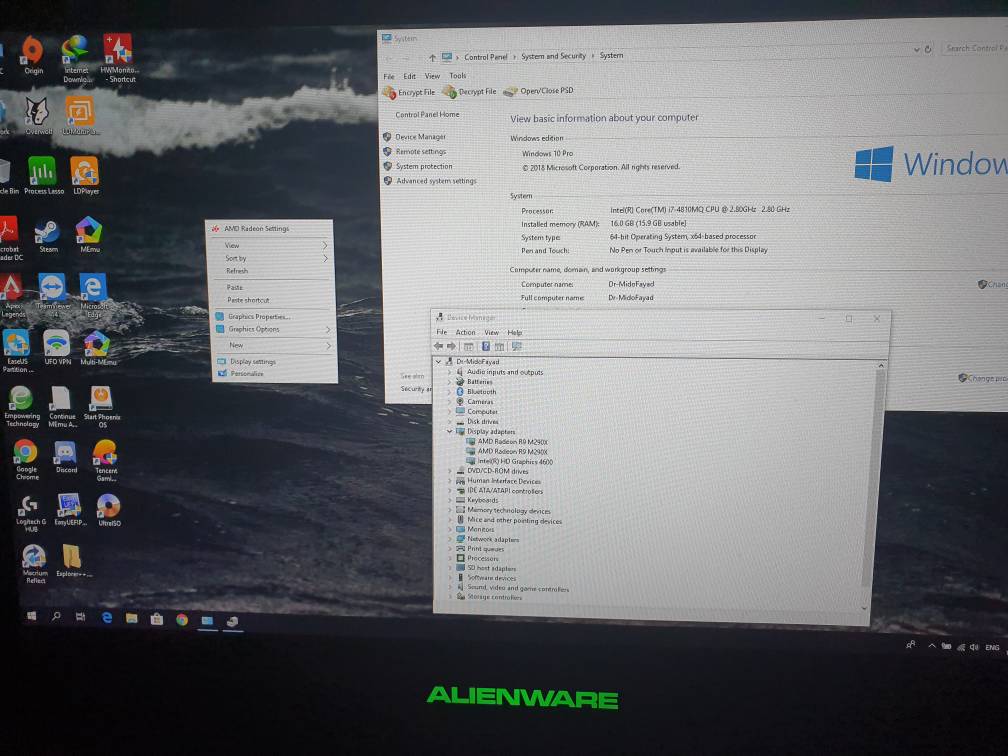Open Tools menu in System window

(458, 76)
